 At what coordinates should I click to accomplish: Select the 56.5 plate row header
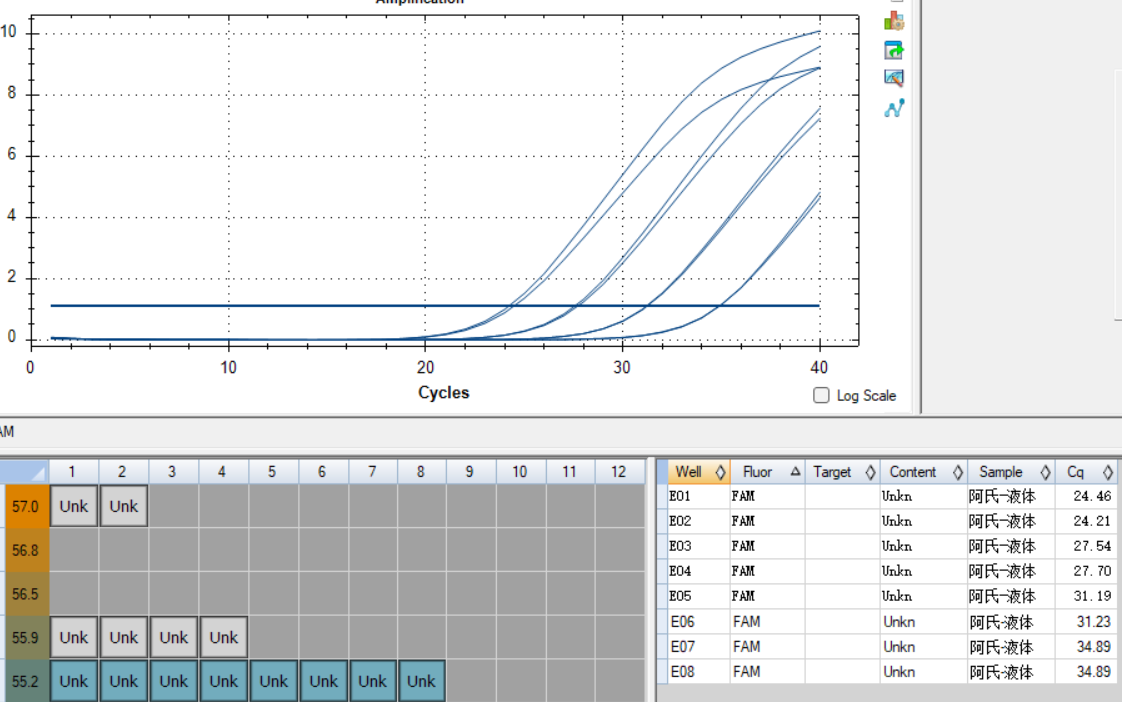click(27, 594)
